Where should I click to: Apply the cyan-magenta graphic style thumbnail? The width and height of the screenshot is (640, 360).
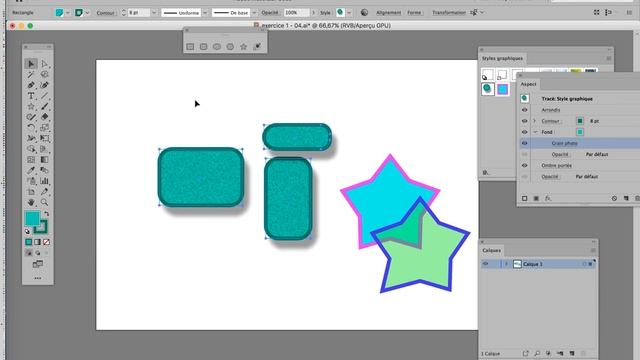pos(502,89)
